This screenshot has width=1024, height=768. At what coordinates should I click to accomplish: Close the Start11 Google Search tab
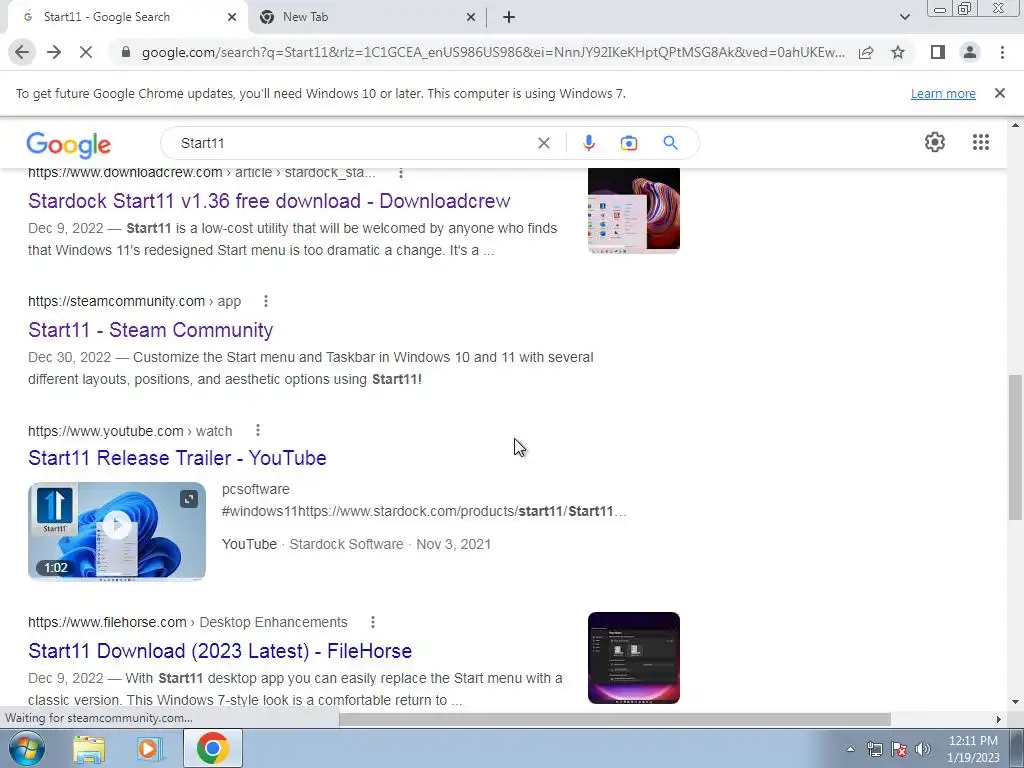tap(232, 17)
